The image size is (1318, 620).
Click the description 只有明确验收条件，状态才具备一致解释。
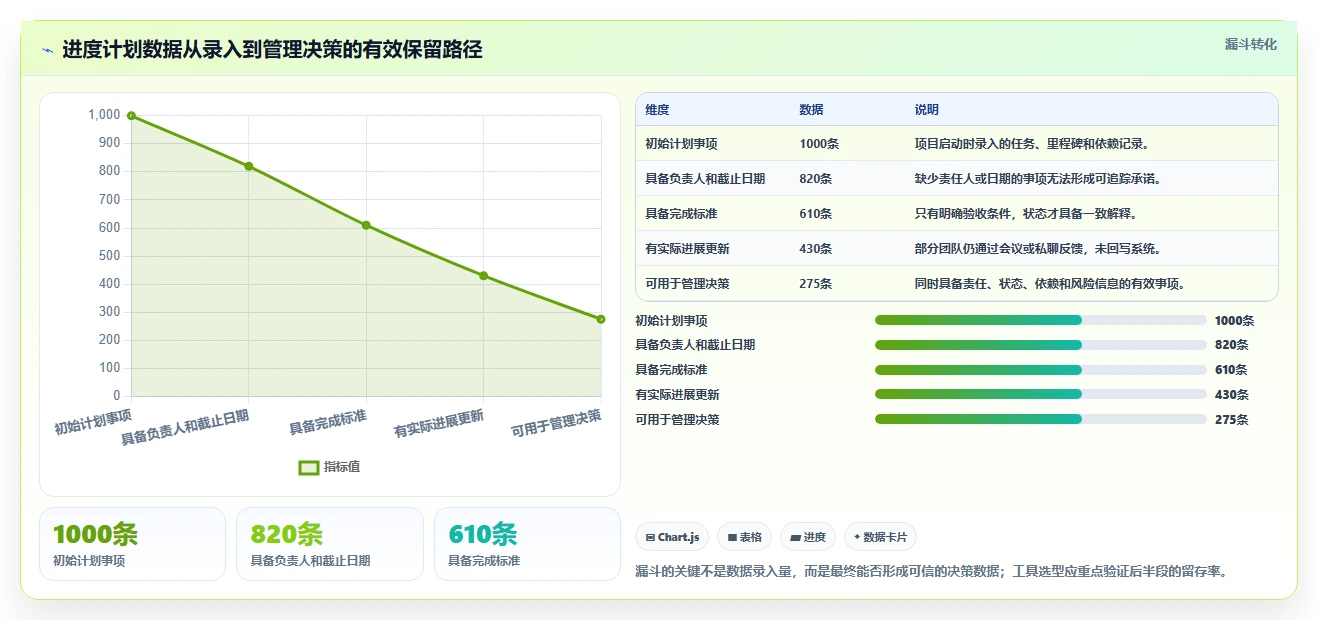(x=1028, y=214)
